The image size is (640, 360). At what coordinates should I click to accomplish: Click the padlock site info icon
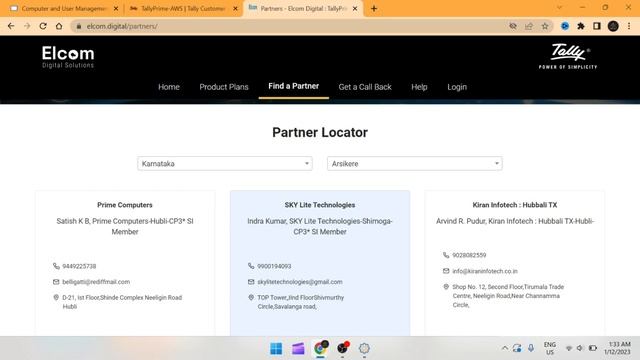click(x=79, y=26)
